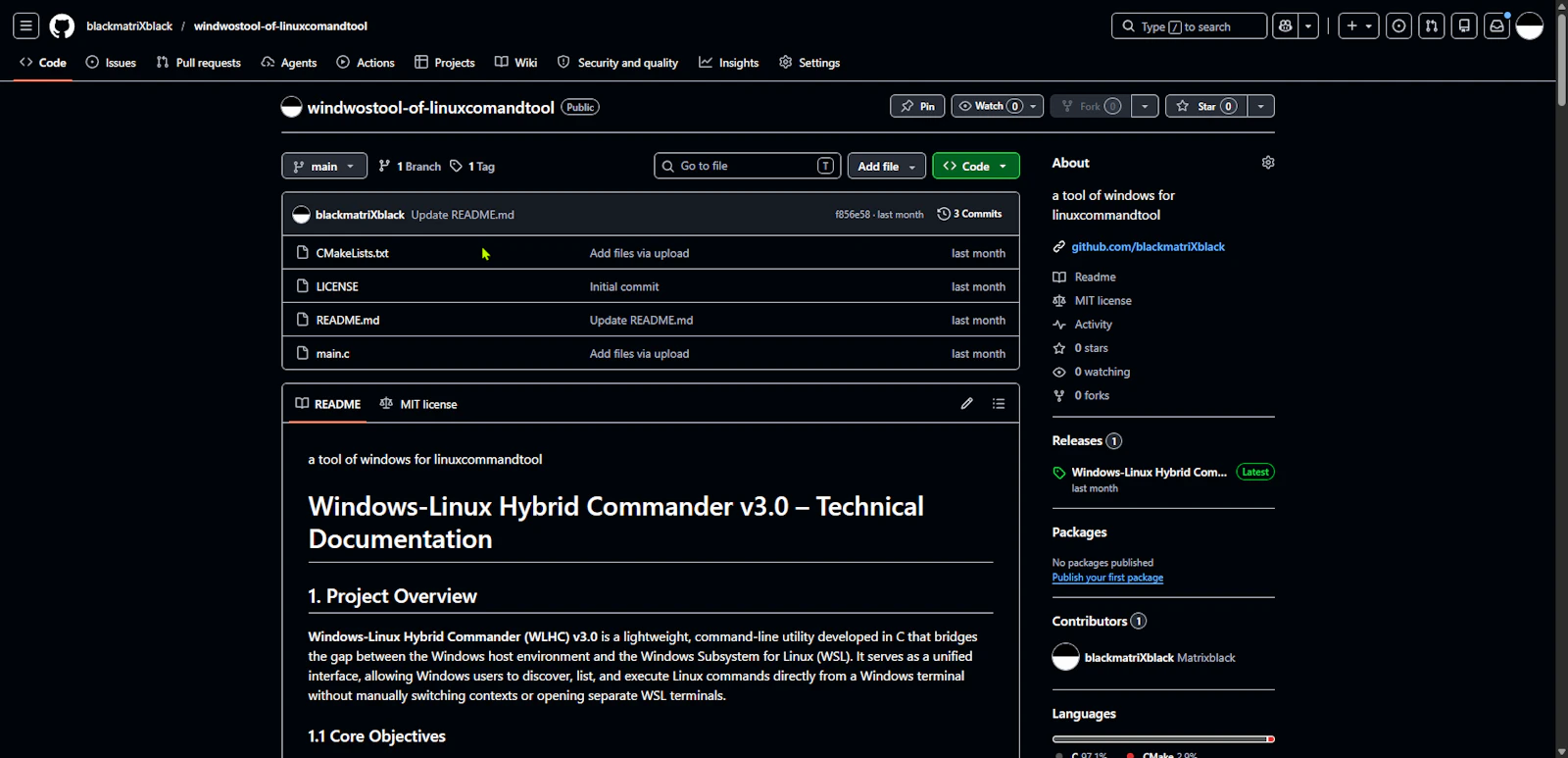
Task: Open README outline list icon
Action: (999, 403)
